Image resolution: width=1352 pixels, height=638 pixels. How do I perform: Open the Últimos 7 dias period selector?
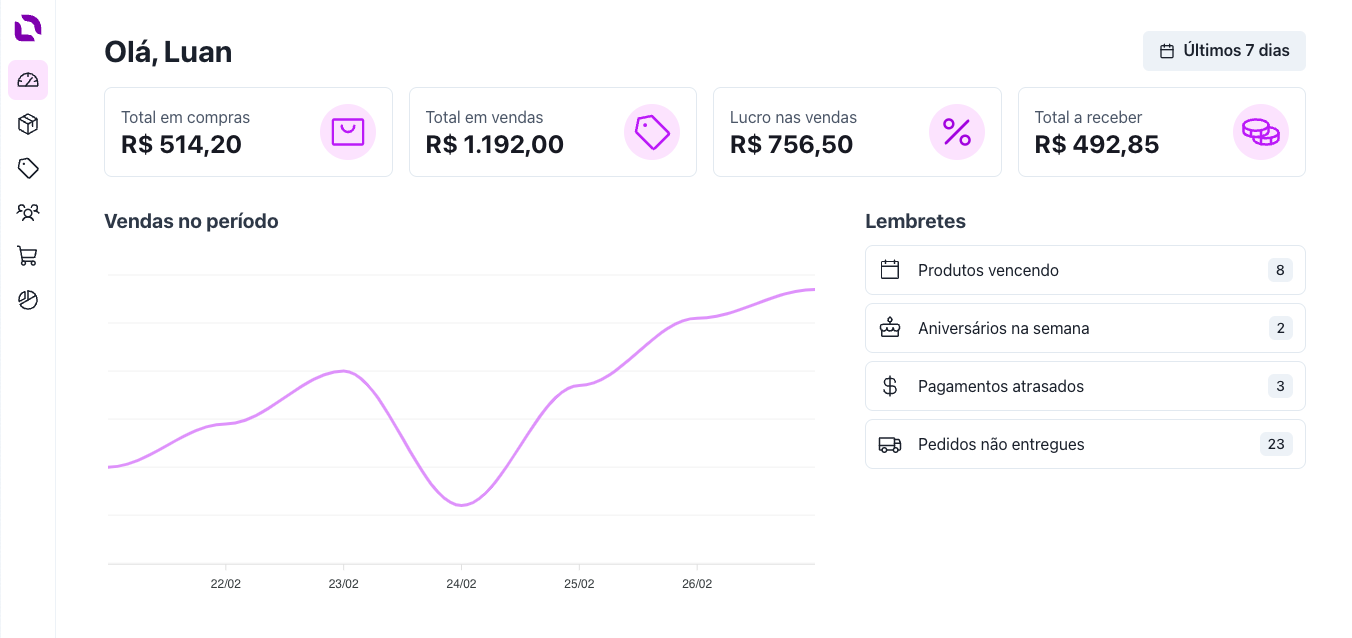[x=1224, y=50]
